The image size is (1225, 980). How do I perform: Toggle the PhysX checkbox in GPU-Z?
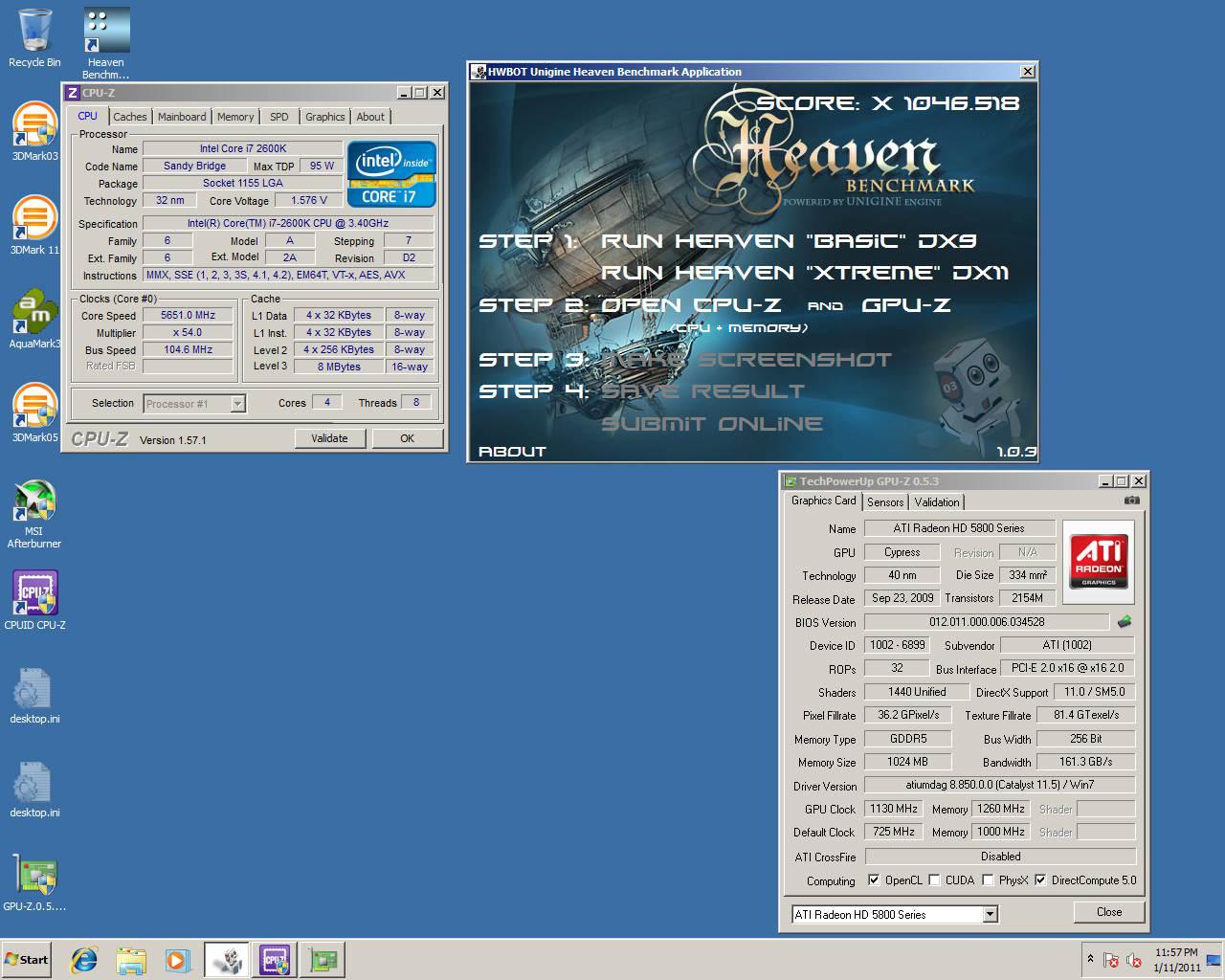[x=988, y=880]
